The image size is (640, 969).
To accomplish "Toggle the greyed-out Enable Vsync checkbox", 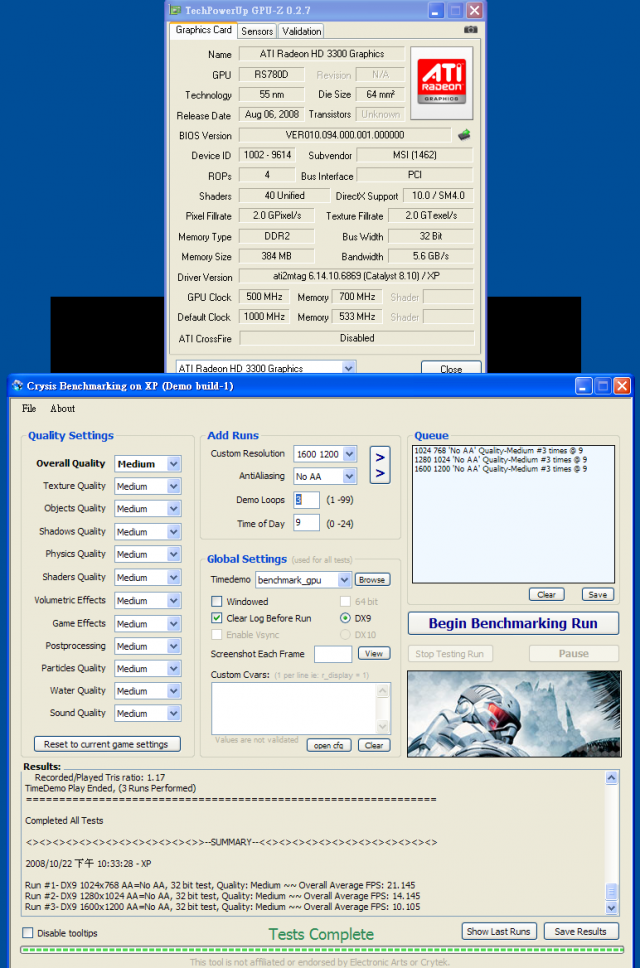I will point(216,635).
